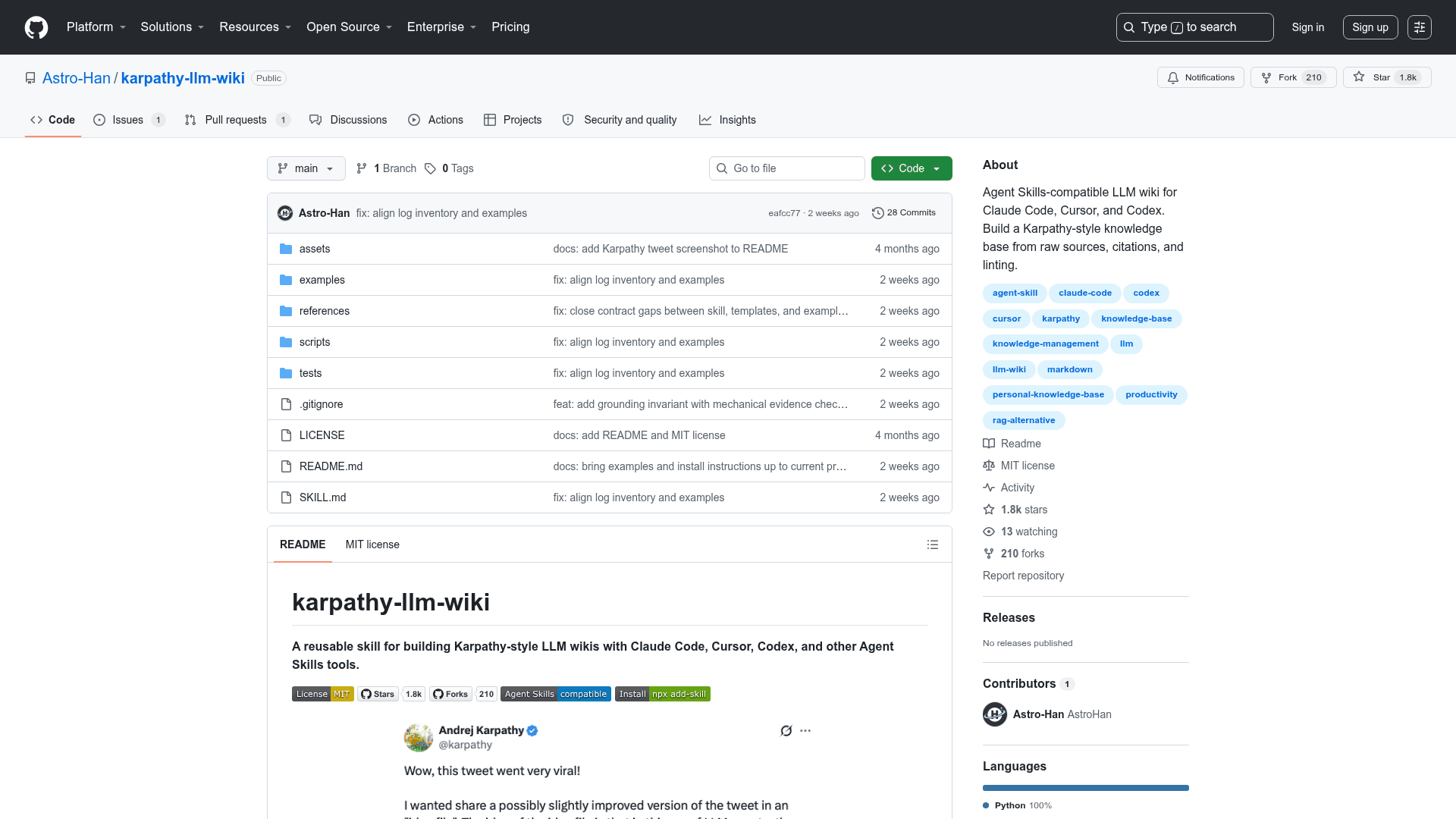Viewport: 1456px width, 819px height.
Task: Open the green Code clone dropdown
Action: [x=912, y=168]
